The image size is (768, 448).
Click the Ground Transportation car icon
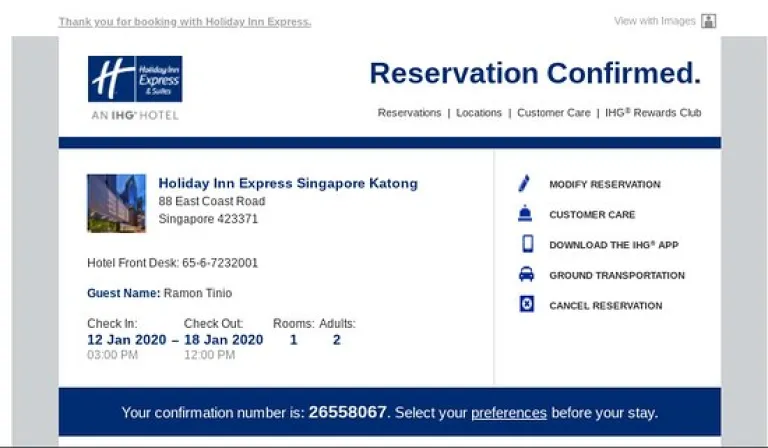point(526,274)
